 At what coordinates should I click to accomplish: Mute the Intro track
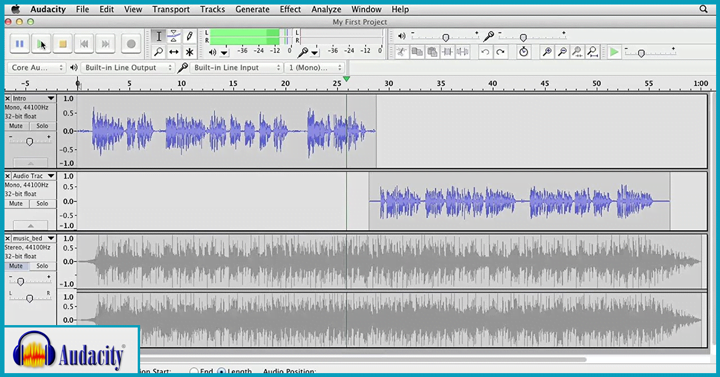click(16, 126)
